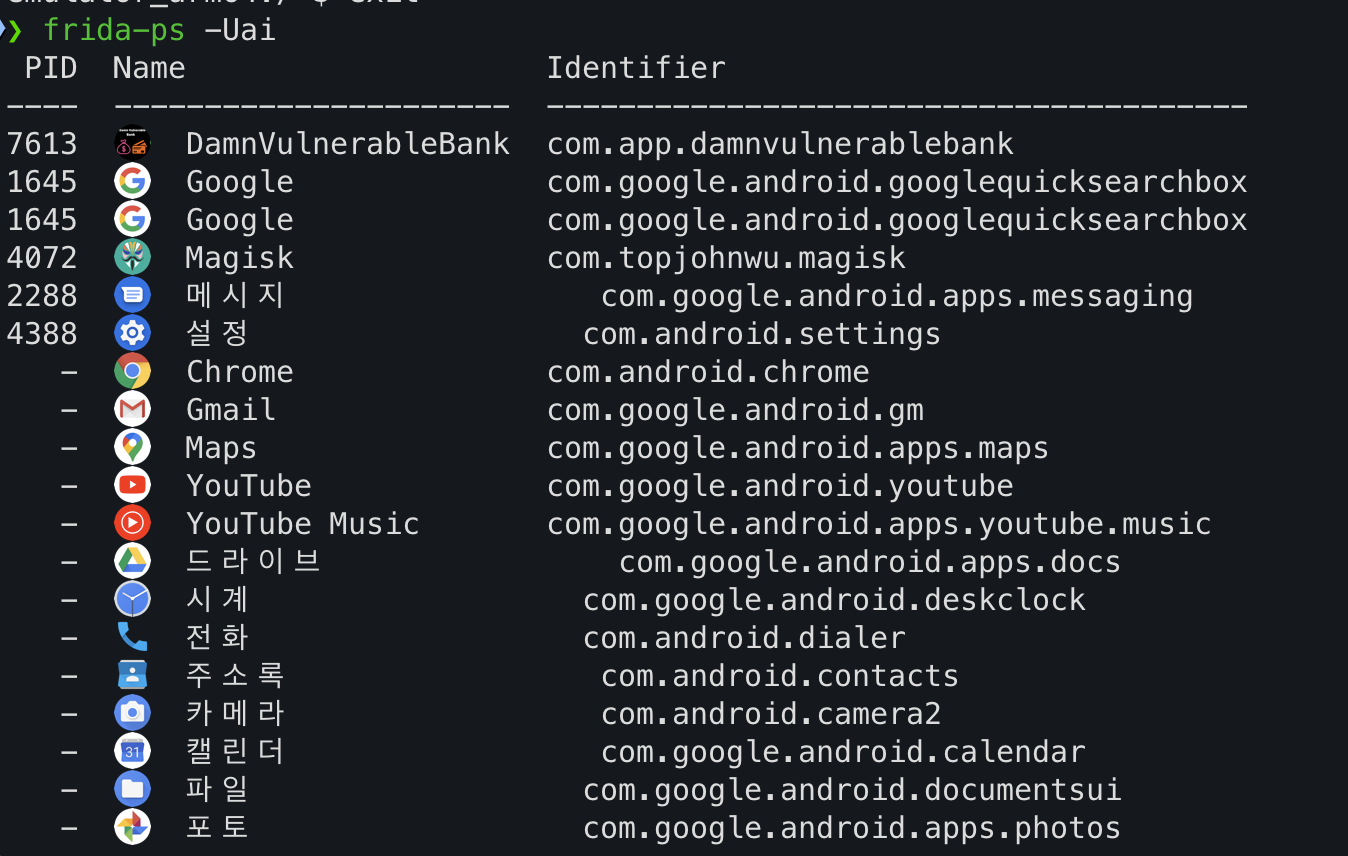
Task: Click the Clock app icon
Action: [x=132, y=600]
